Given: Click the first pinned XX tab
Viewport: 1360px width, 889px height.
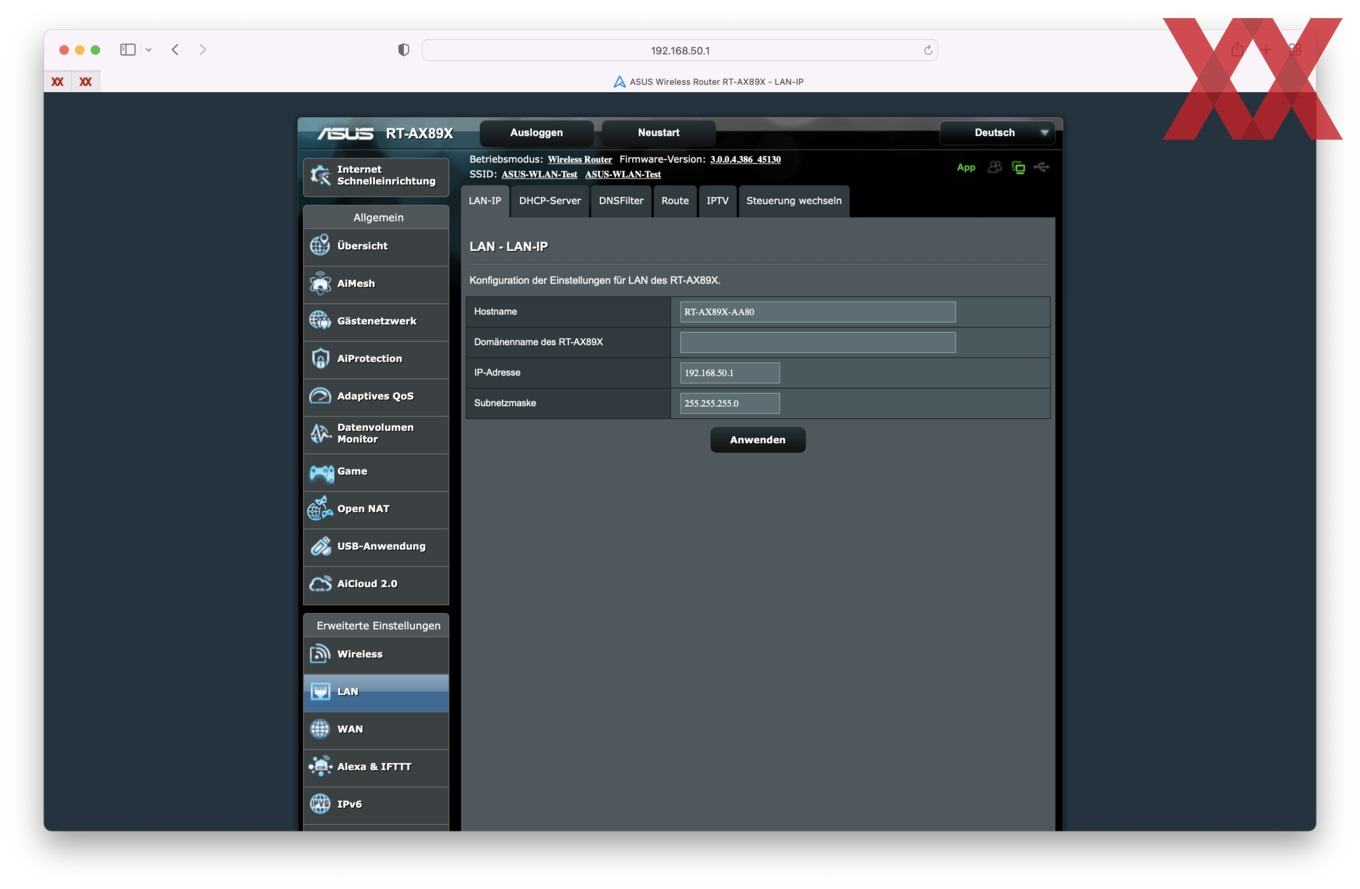Looking at the screenshot, I should 58,82.
